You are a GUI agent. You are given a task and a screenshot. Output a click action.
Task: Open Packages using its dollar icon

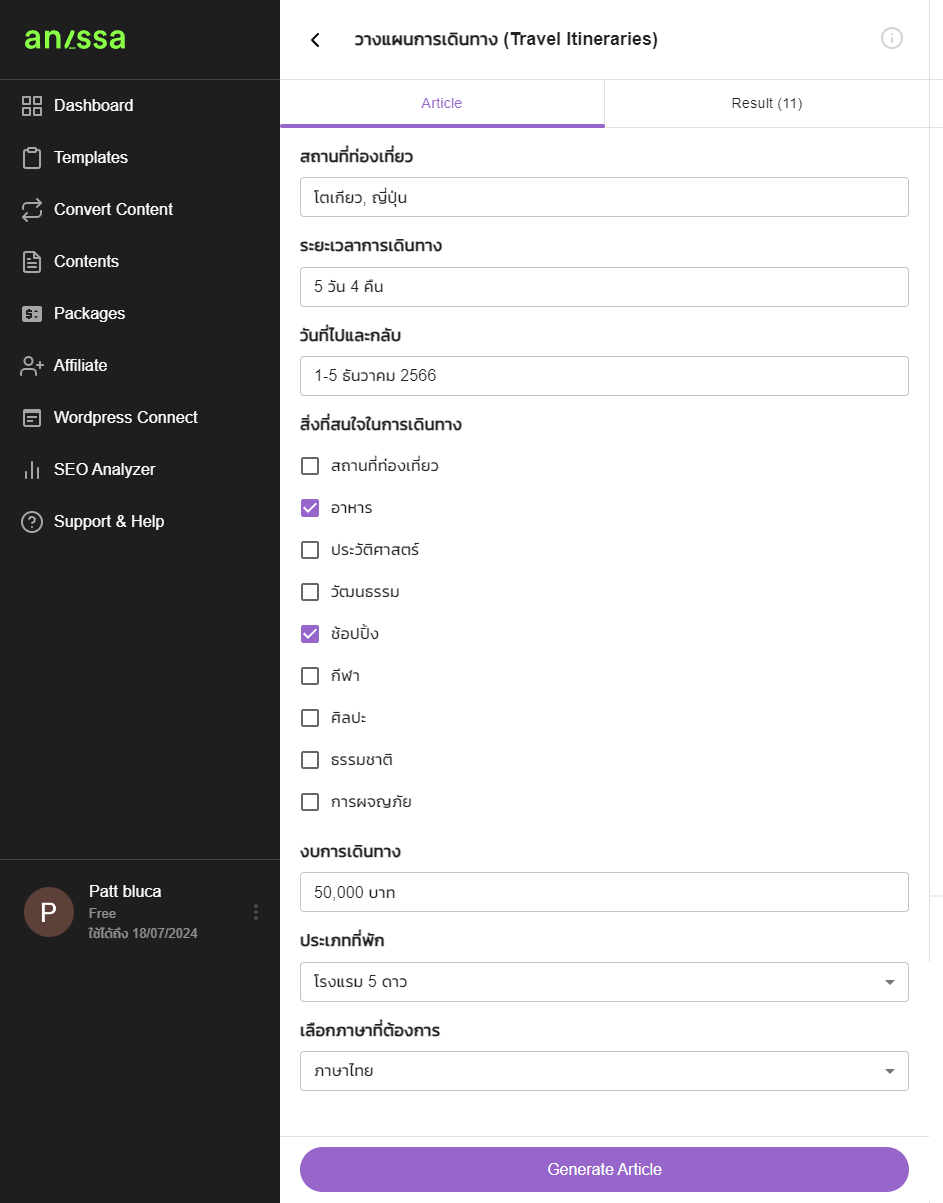32,313
